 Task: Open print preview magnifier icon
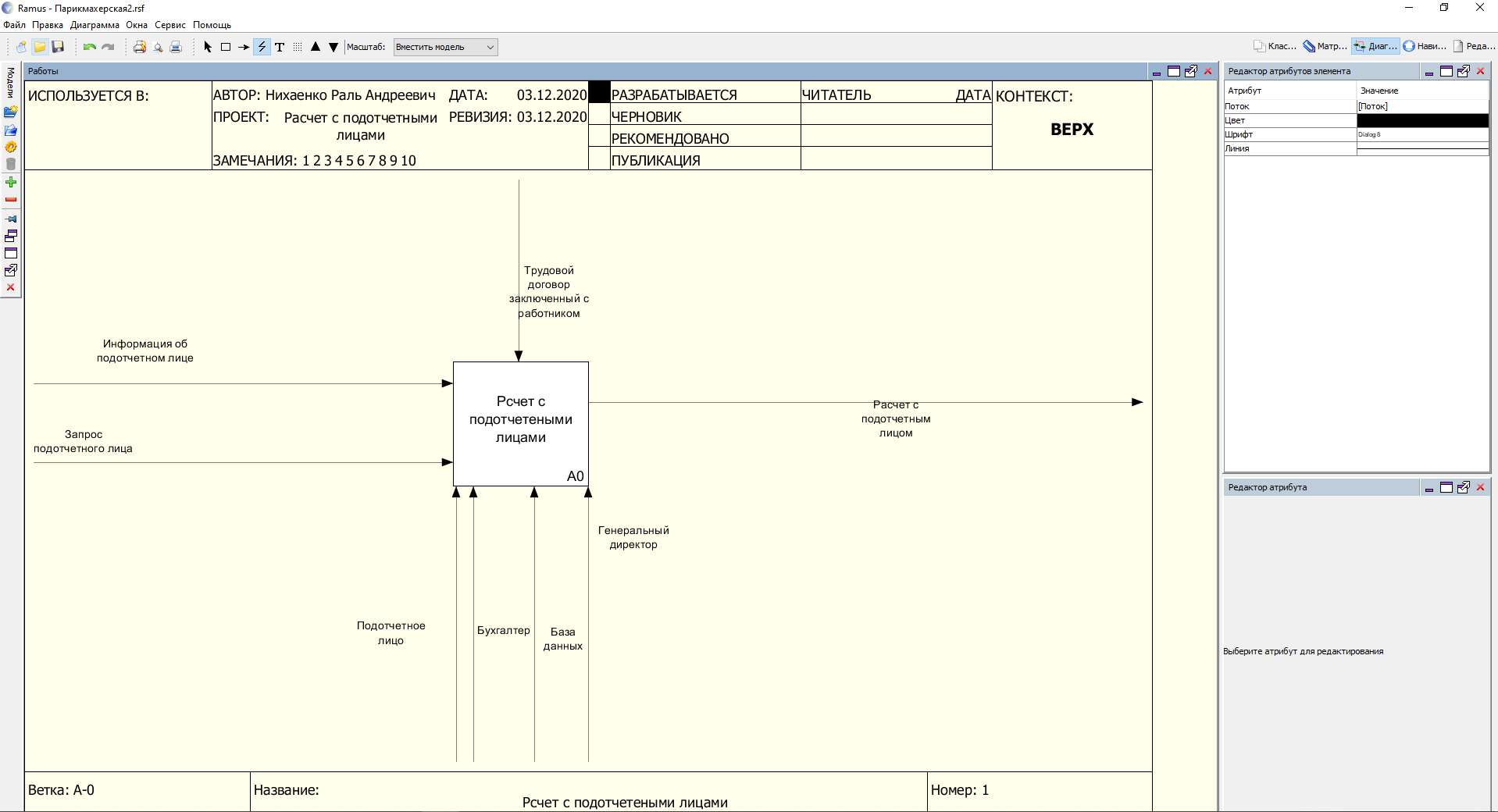pos(158,47)
